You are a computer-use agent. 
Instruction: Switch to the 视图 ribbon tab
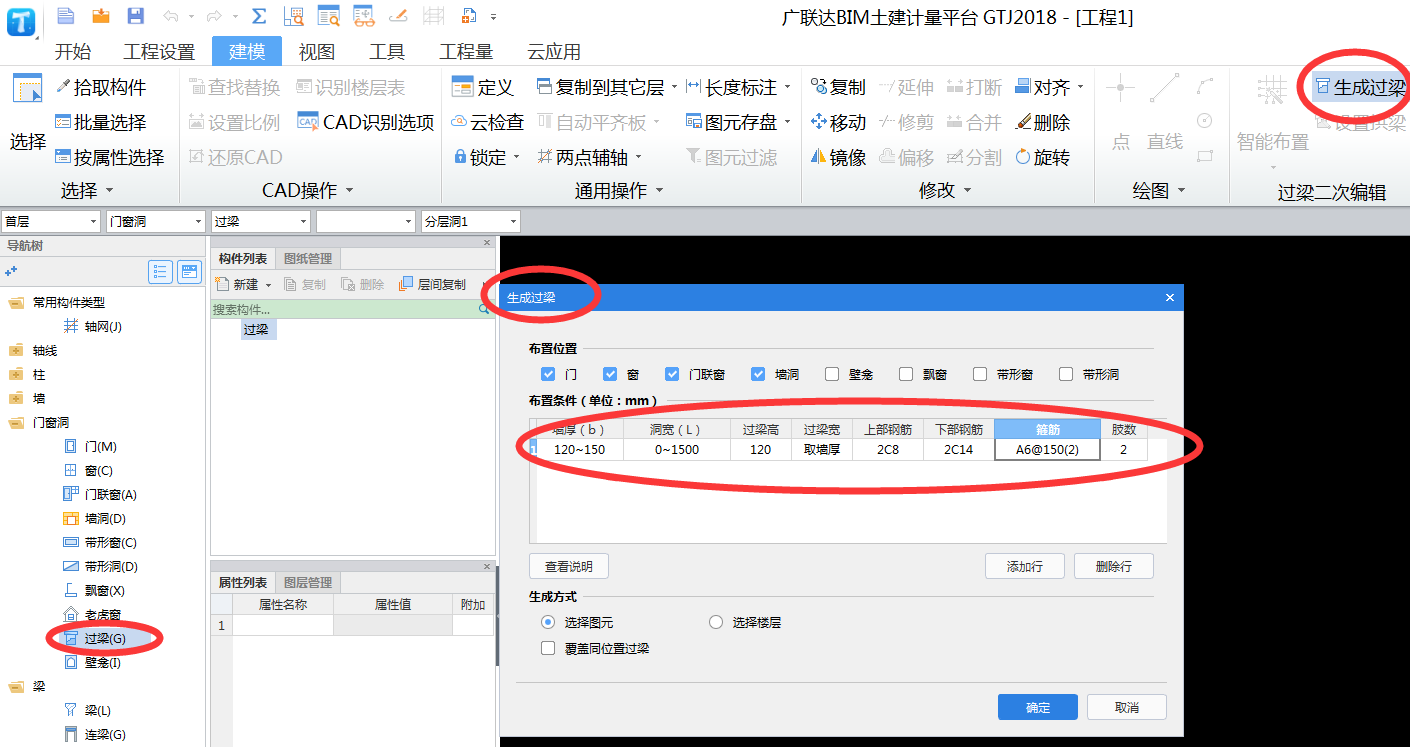317,52
